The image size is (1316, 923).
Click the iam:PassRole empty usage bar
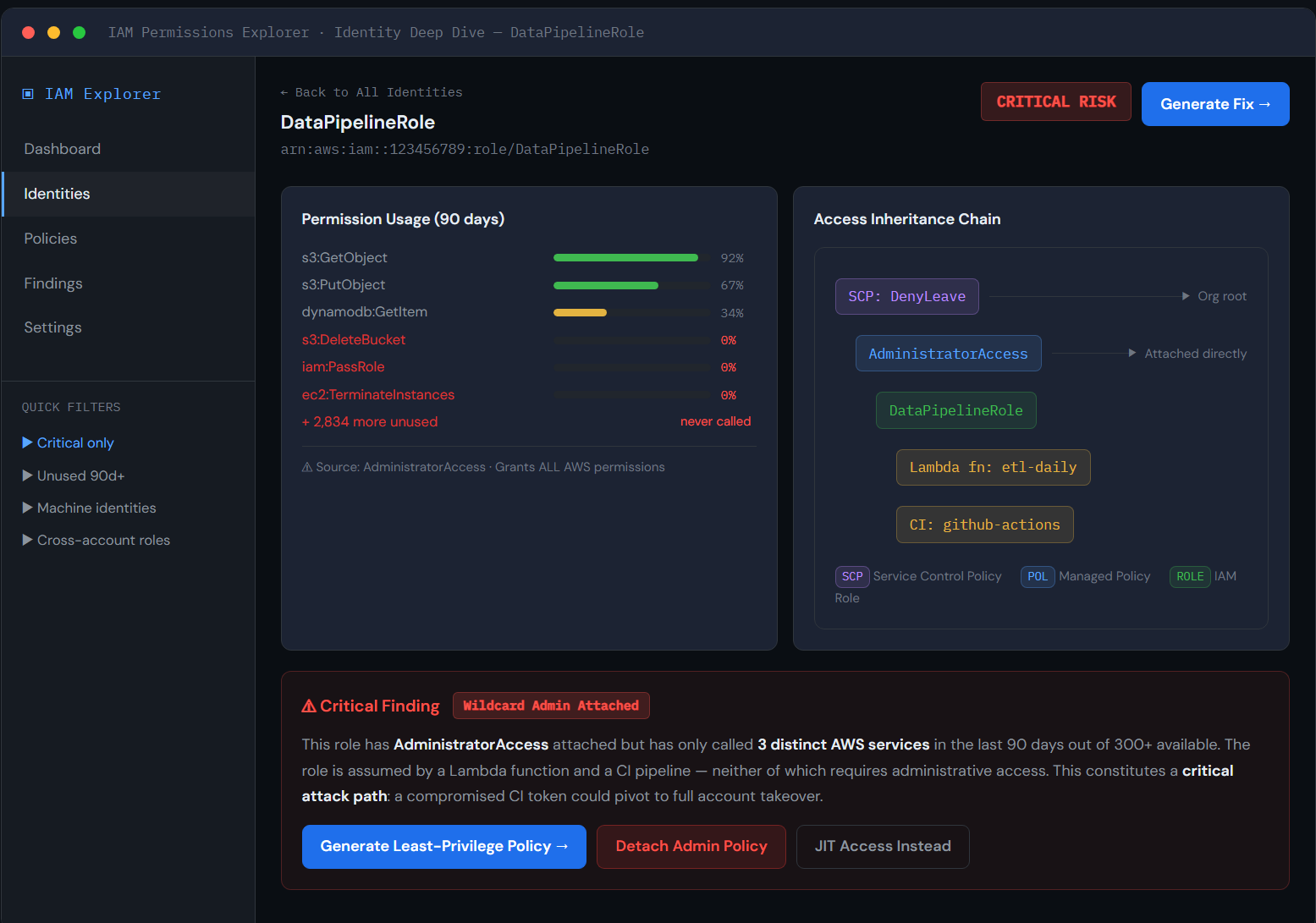631,367
